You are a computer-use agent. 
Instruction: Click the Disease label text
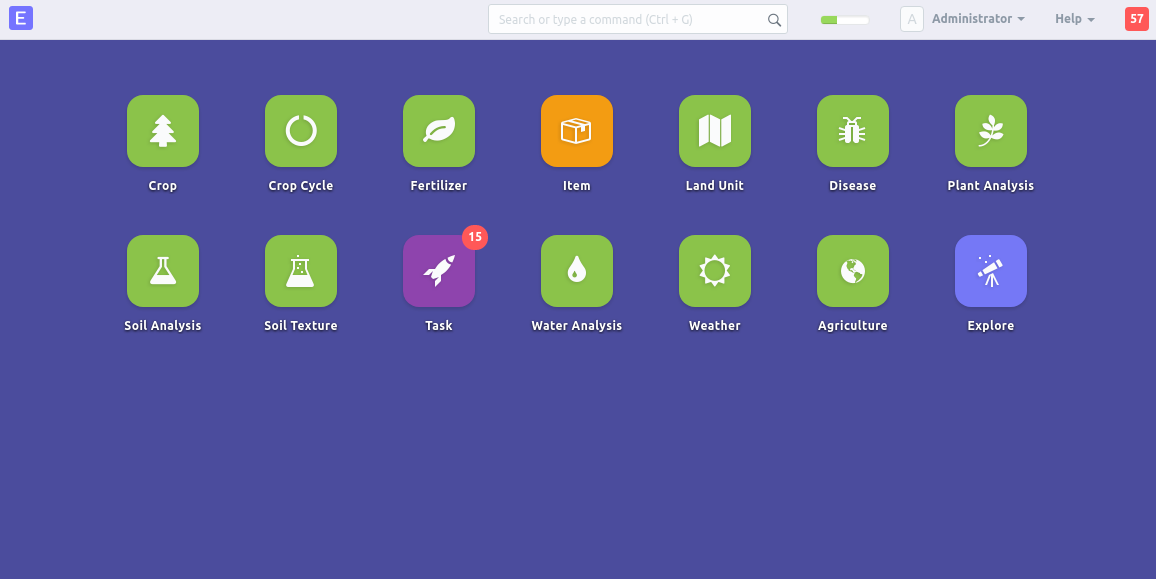853,186
